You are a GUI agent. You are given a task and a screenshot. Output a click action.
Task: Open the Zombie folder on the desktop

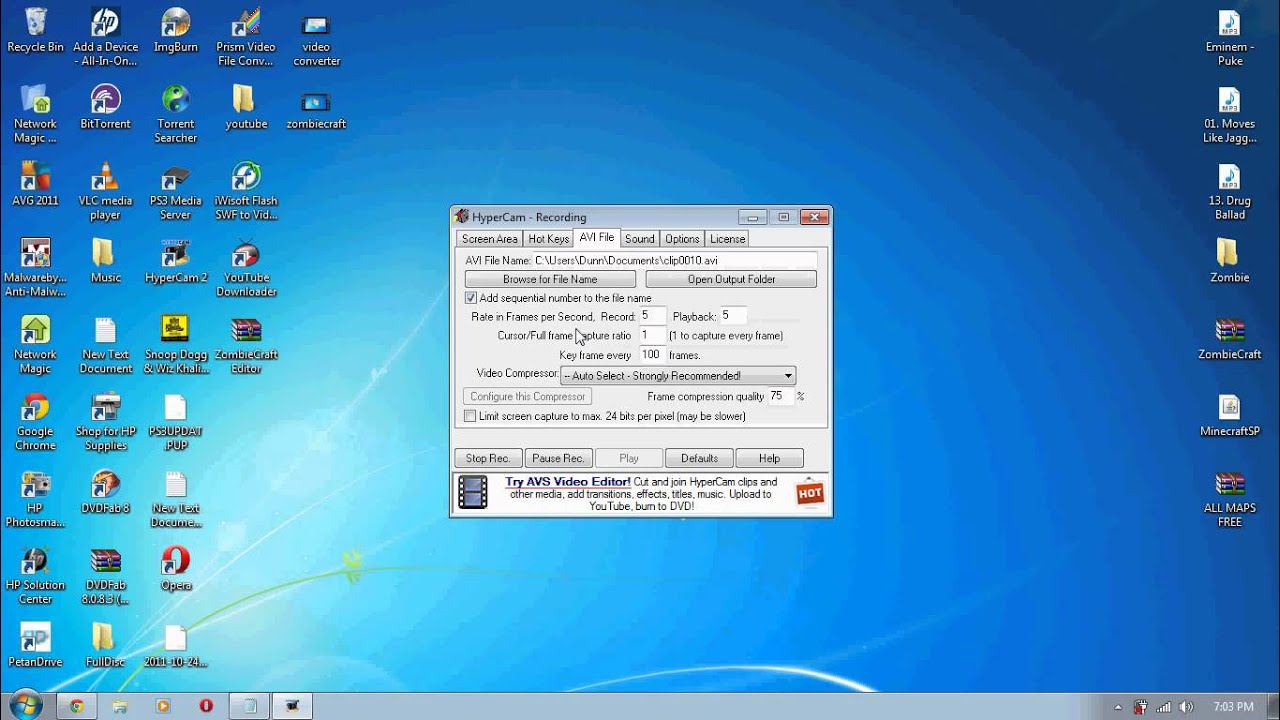1230,261
